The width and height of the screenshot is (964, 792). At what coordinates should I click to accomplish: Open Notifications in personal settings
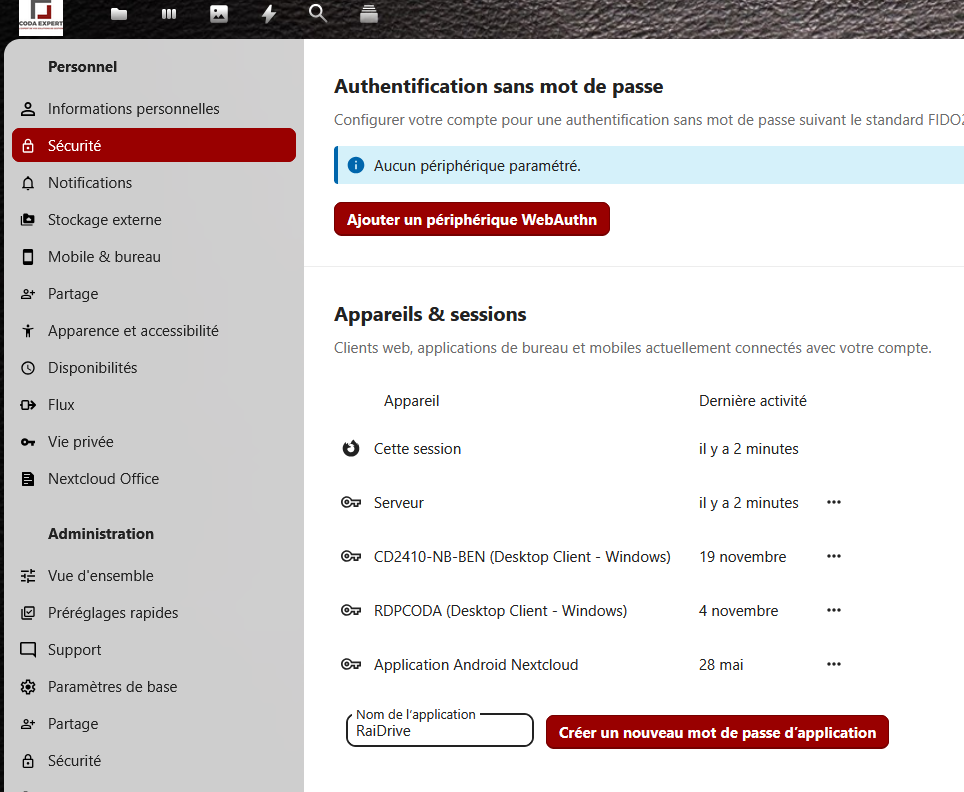(90, 183)
